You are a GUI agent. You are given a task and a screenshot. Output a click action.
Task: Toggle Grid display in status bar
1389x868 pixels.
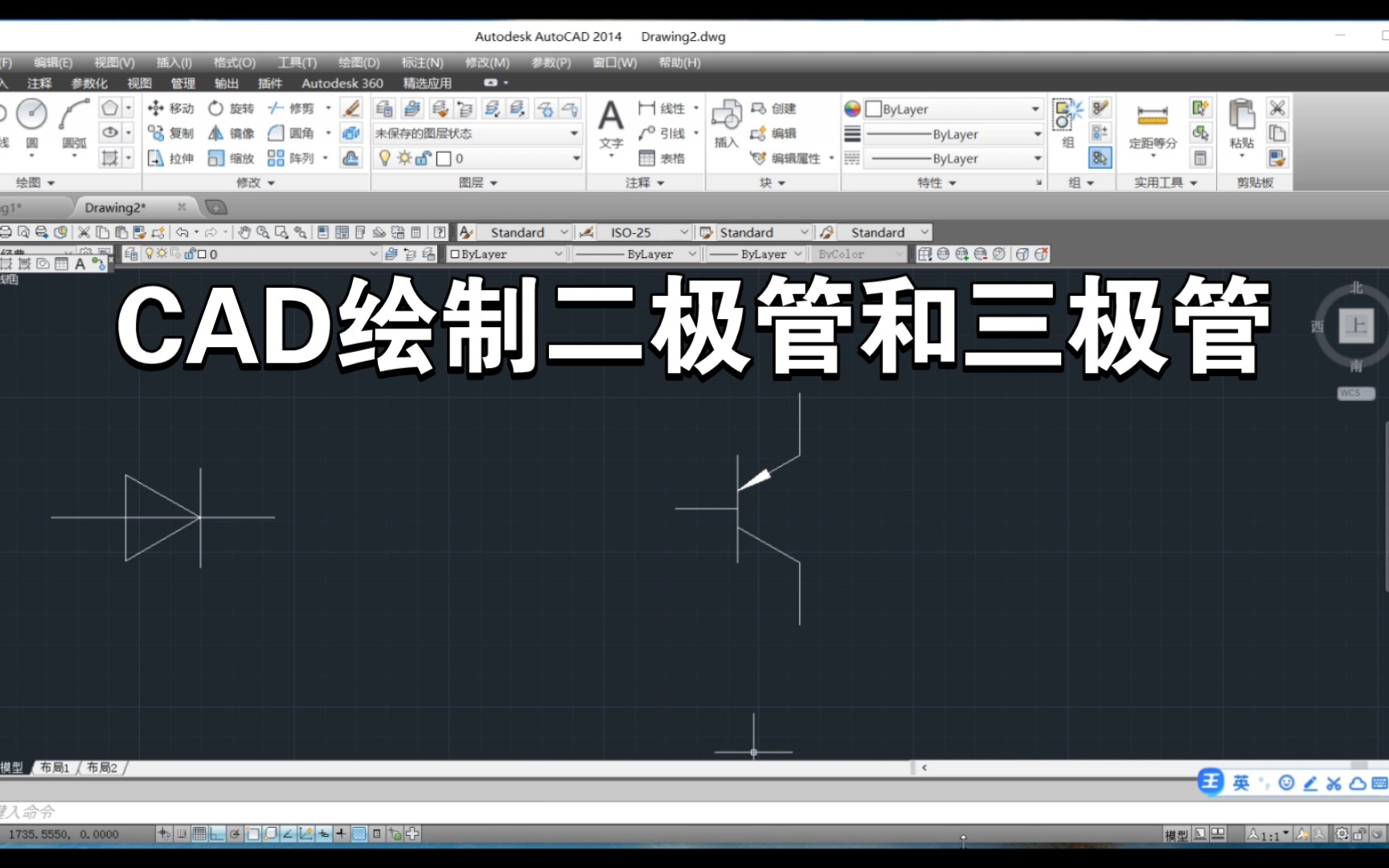(x=199, y=833)
